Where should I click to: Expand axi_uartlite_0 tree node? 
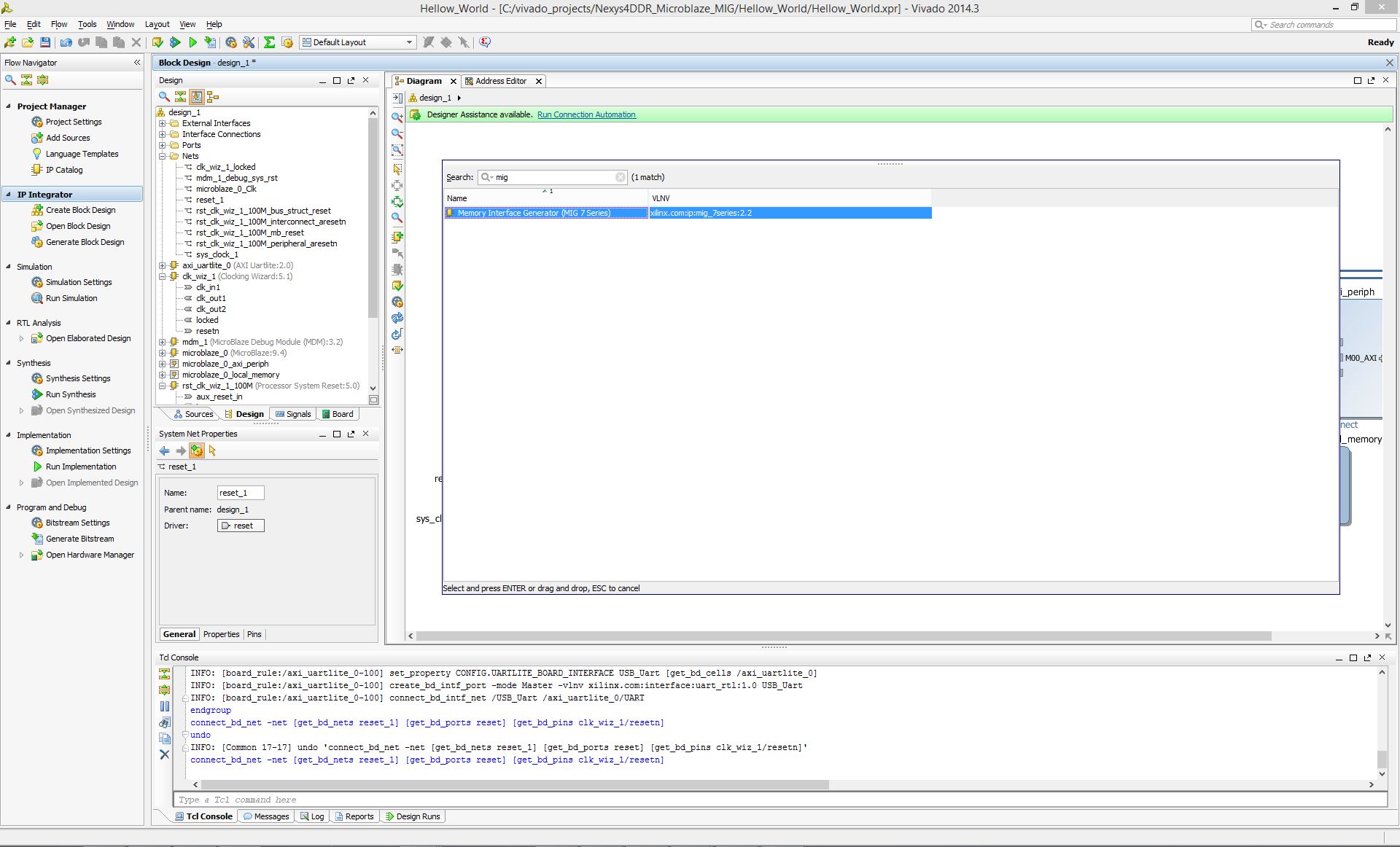(163, 265)
